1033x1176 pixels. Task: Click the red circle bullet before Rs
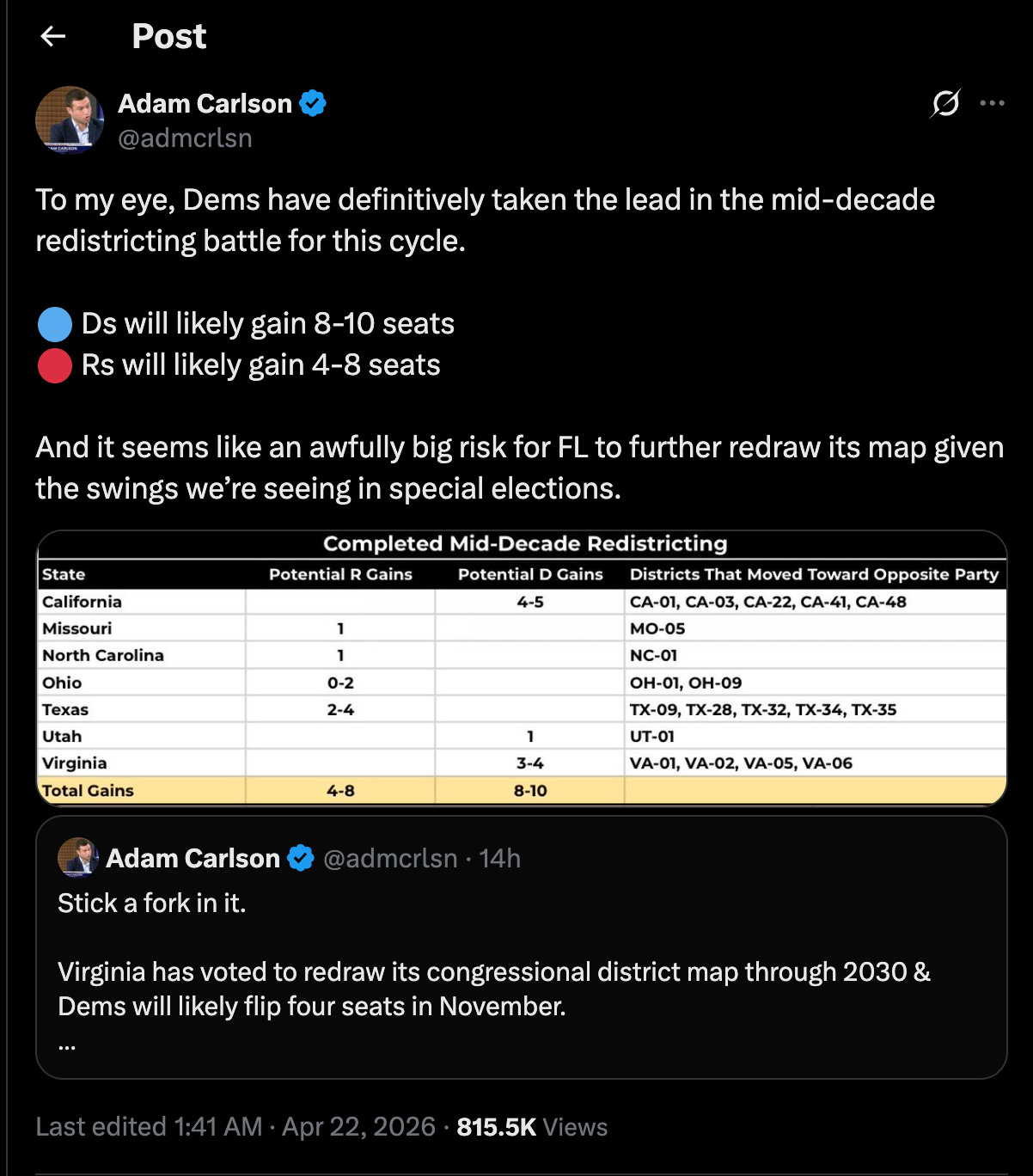click(53, 364)
